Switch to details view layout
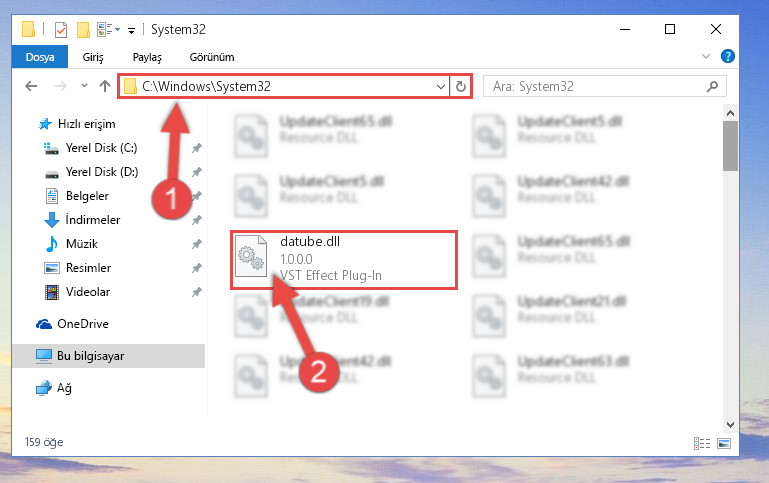The width and height of the screenshot is (769, 483). pos(702,443)
